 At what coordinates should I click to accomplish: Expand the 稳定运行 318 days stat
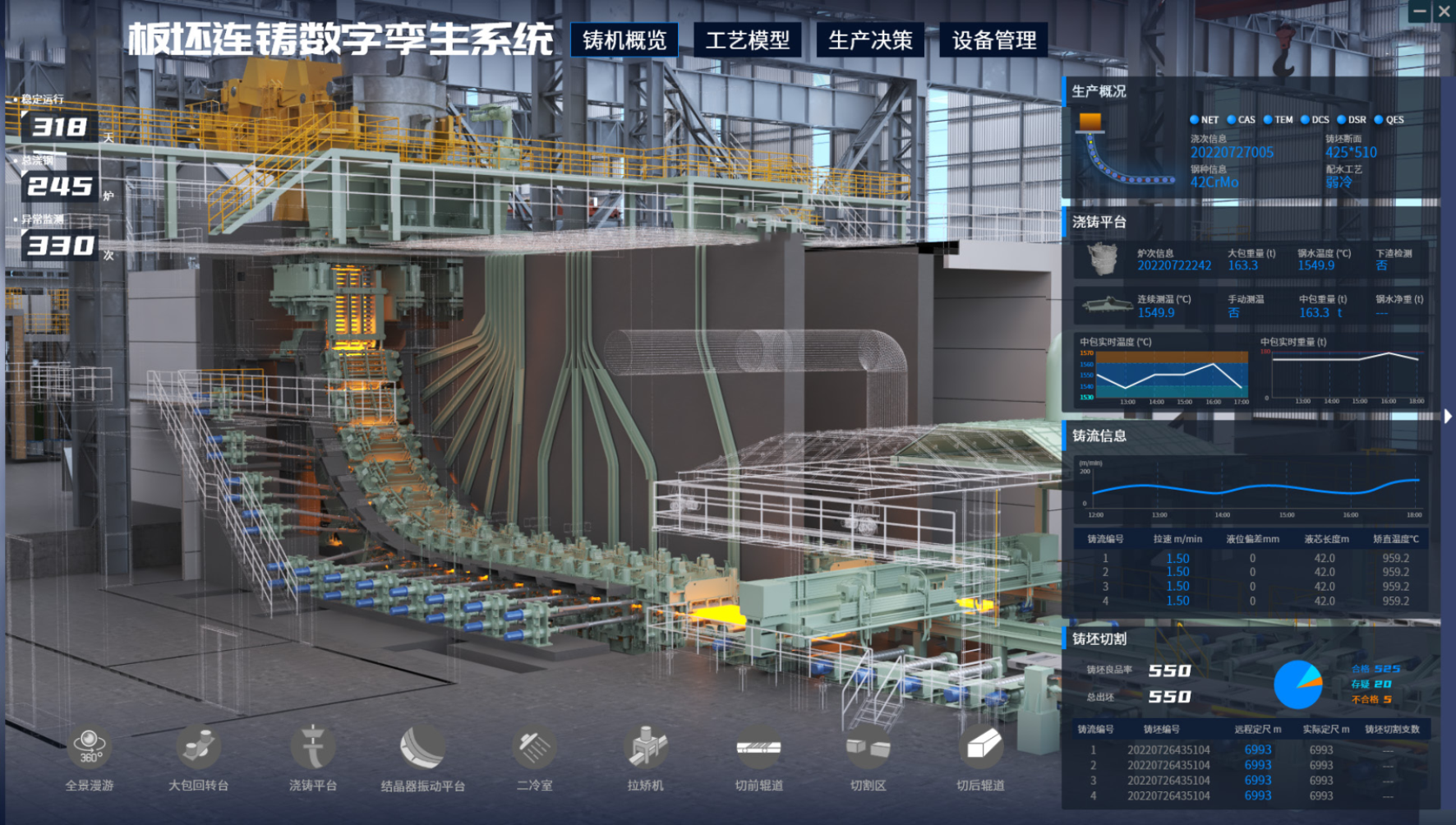pos(59,127)
